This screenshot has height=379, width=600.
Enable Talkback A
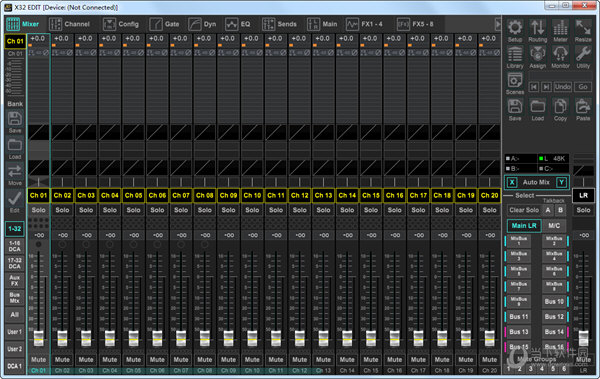(x=548, y=210)
